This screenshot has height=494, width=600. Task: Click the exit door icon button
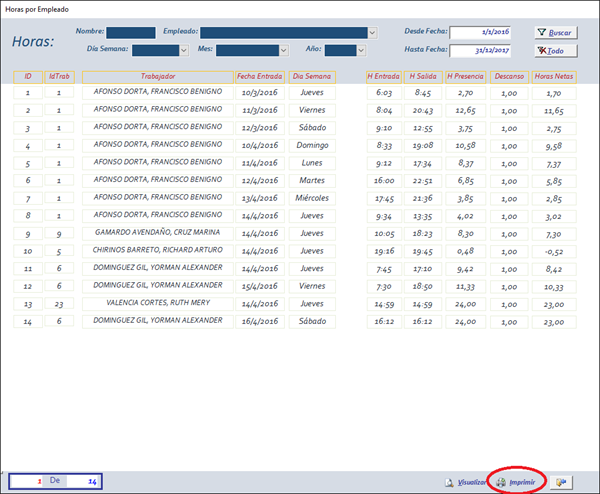563,482
